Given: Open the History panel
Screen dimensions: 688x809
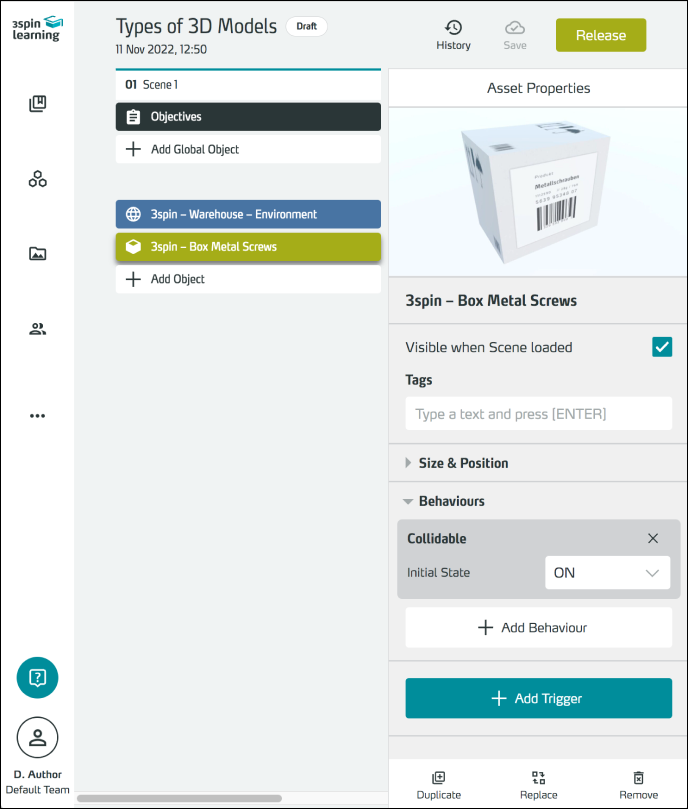Looking at the screenshot, I should (453, 35).
